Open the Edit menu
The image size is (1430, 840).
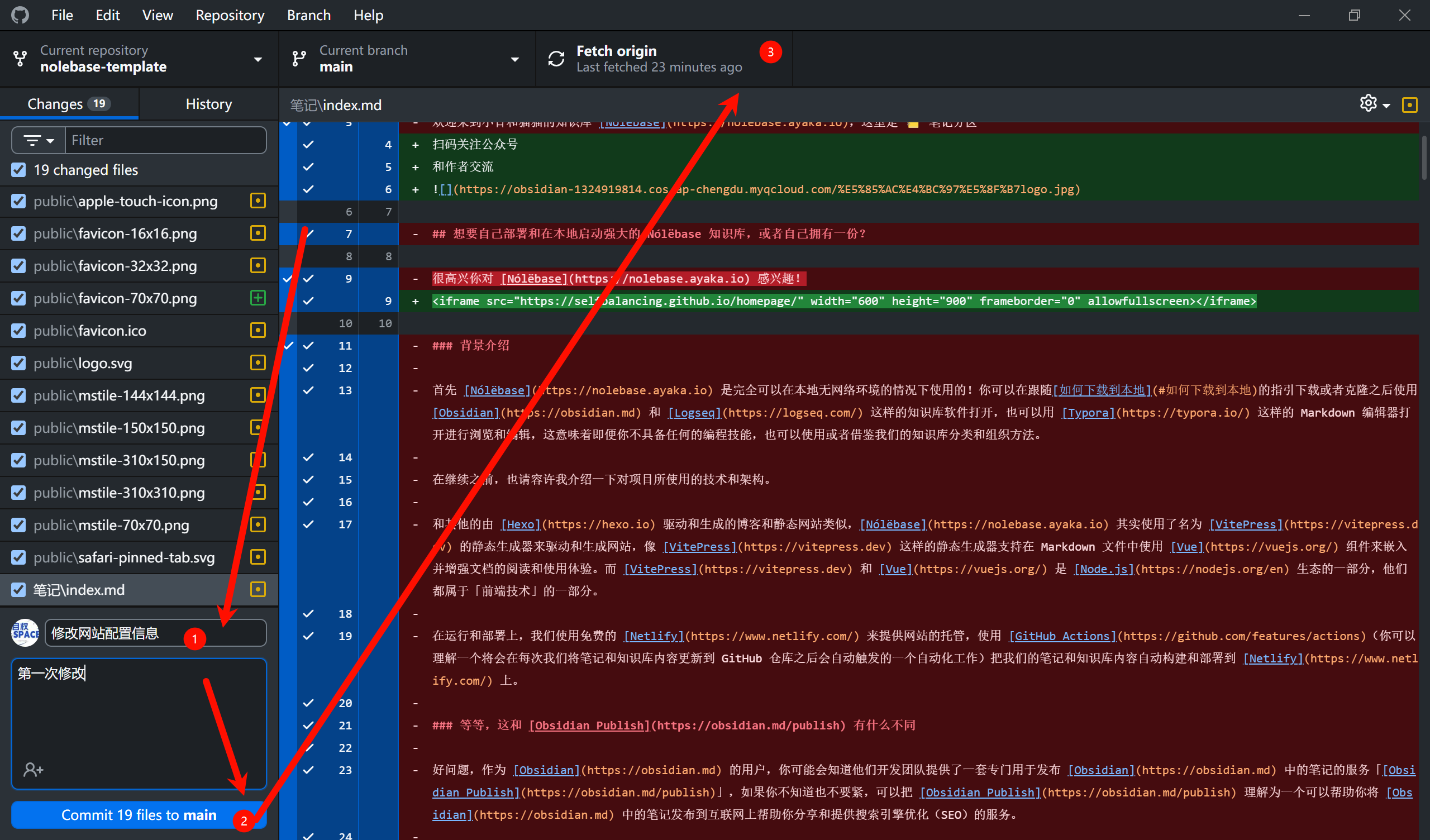(107, 15)
